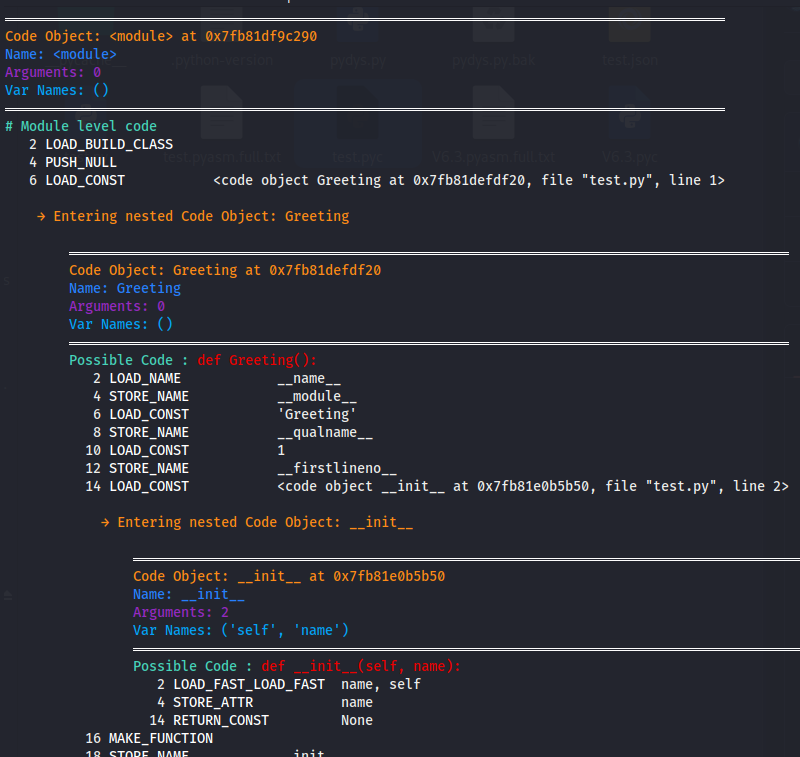The image size is (800, 757).
Task: Click the module-level LOAD_CONST at offset 6
Action: [x=85, y=180]
